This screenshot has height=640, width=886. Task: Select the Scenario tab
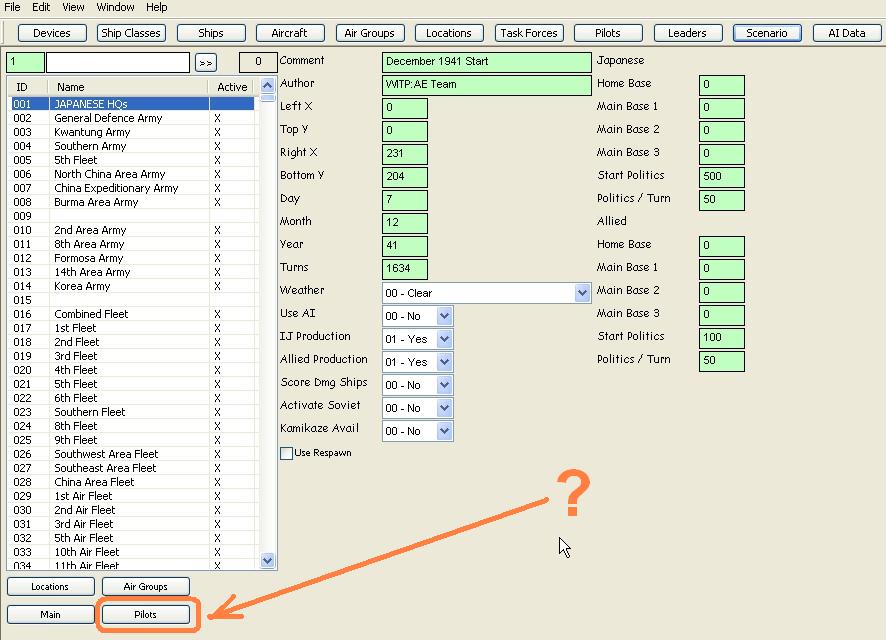click(767, 33)
